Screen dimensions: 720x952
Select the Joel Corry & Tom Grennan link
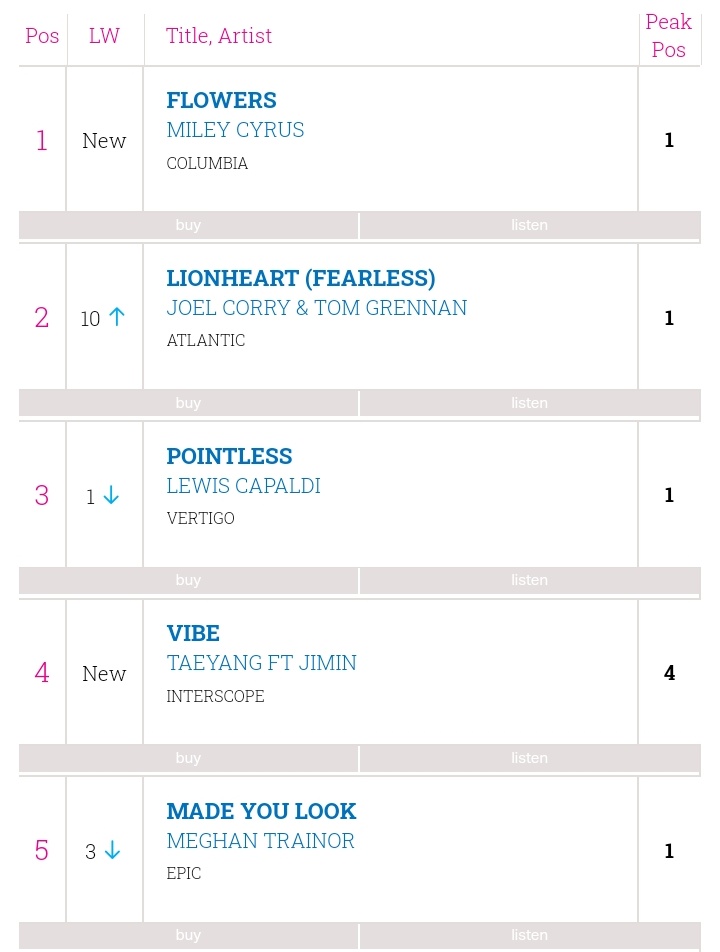(317, 308)
